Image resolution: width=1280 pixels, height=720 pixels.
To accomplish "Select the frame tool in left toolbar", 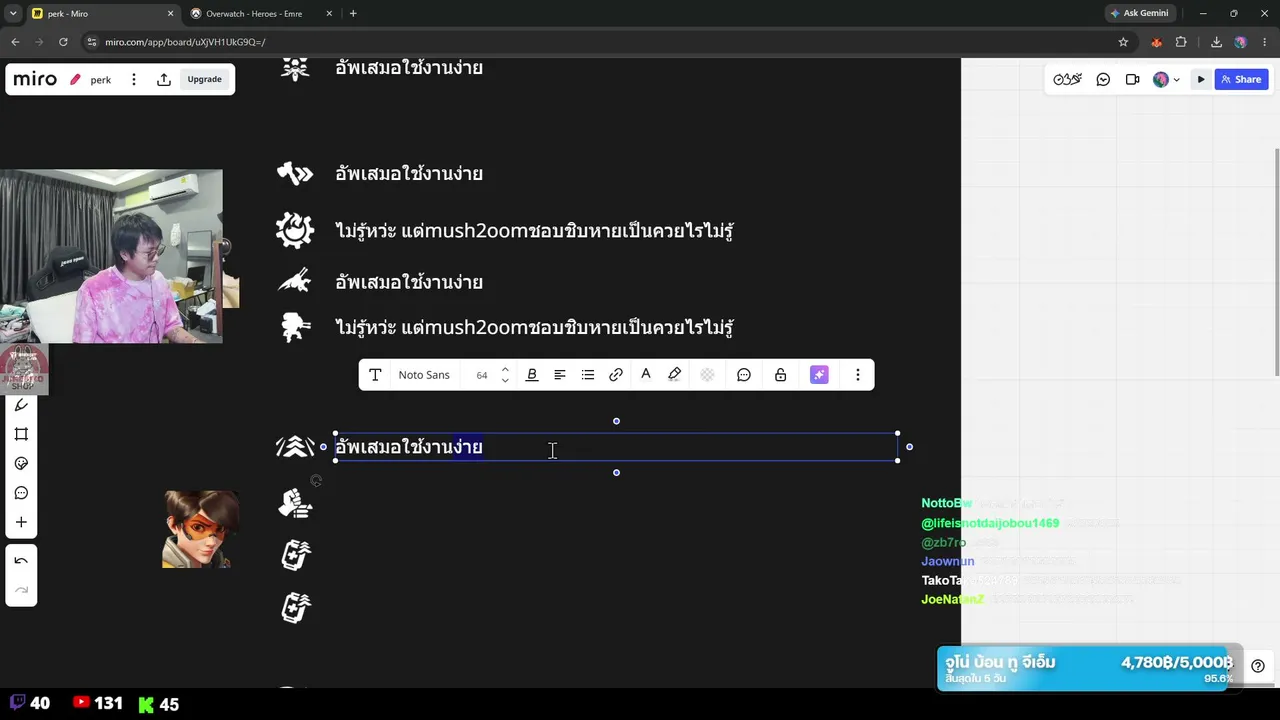I will tap(21, 434).
